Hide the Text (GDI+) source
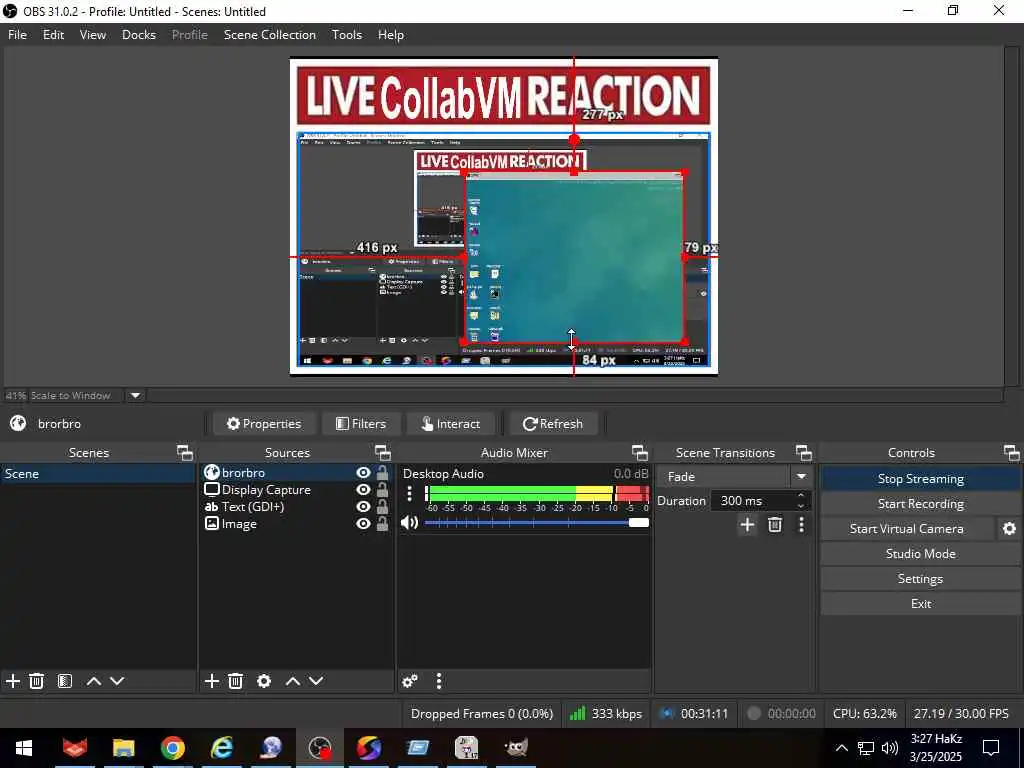Viewport: 1024px width, 768px height. tap(364, 507)
